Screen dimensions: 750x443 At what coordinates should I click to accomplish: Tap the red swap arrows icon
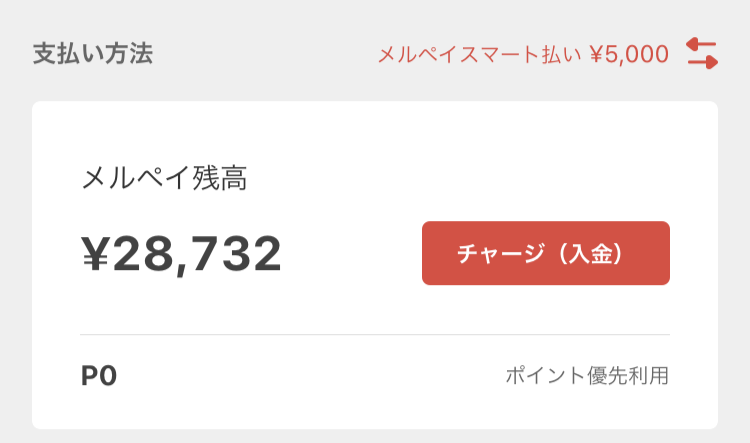click(x=702, y=53)
